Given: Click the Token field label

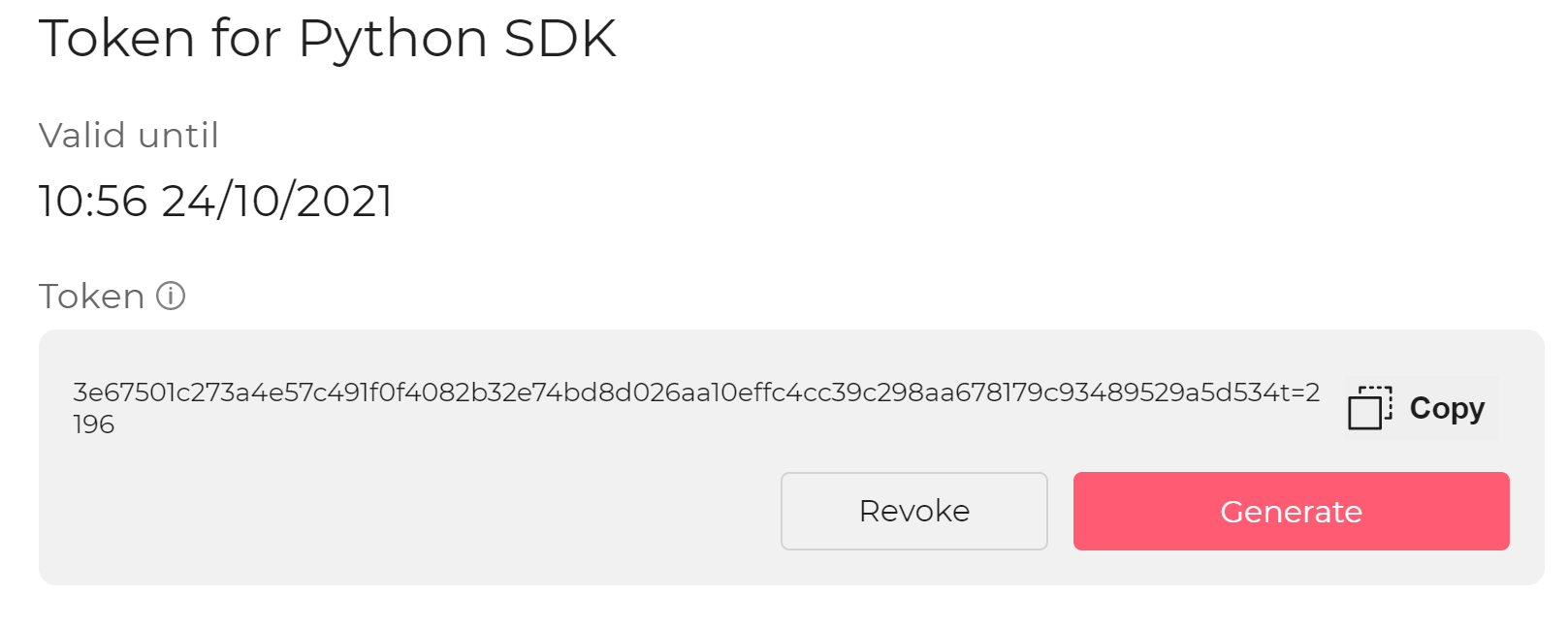Looking at the screenshot, I should [92, 296].
